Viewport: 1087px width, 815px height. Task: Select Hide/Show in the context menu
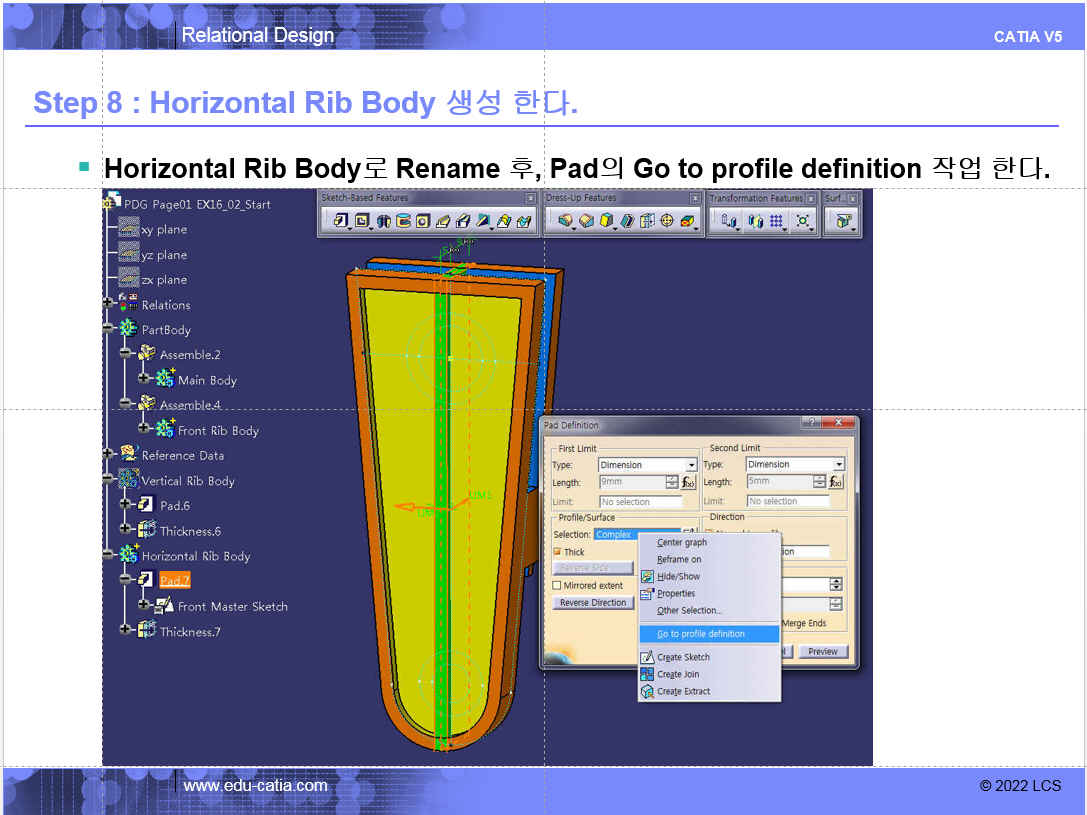click(678, 577)
